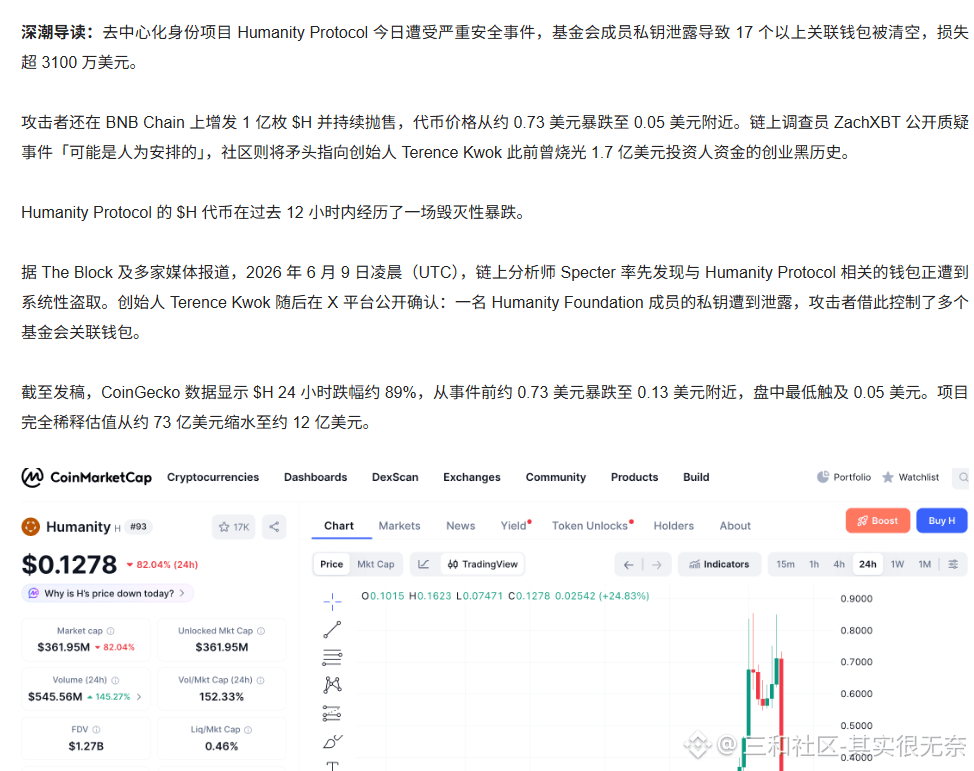974x771 pixels.
Task: Open the Indicators menu
Action: point(719,564)
